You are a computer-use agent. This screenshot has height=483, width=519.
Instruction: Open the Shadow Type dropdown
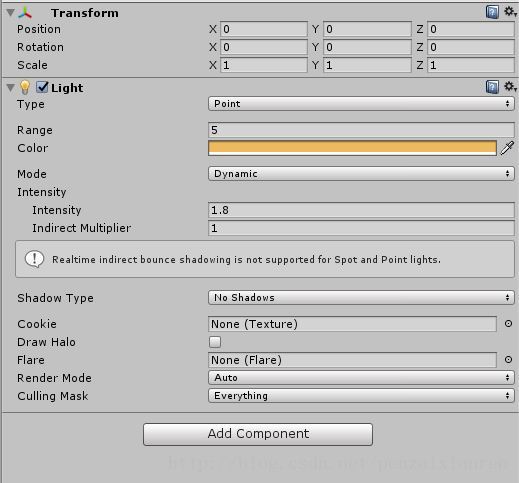click(361, 297)
